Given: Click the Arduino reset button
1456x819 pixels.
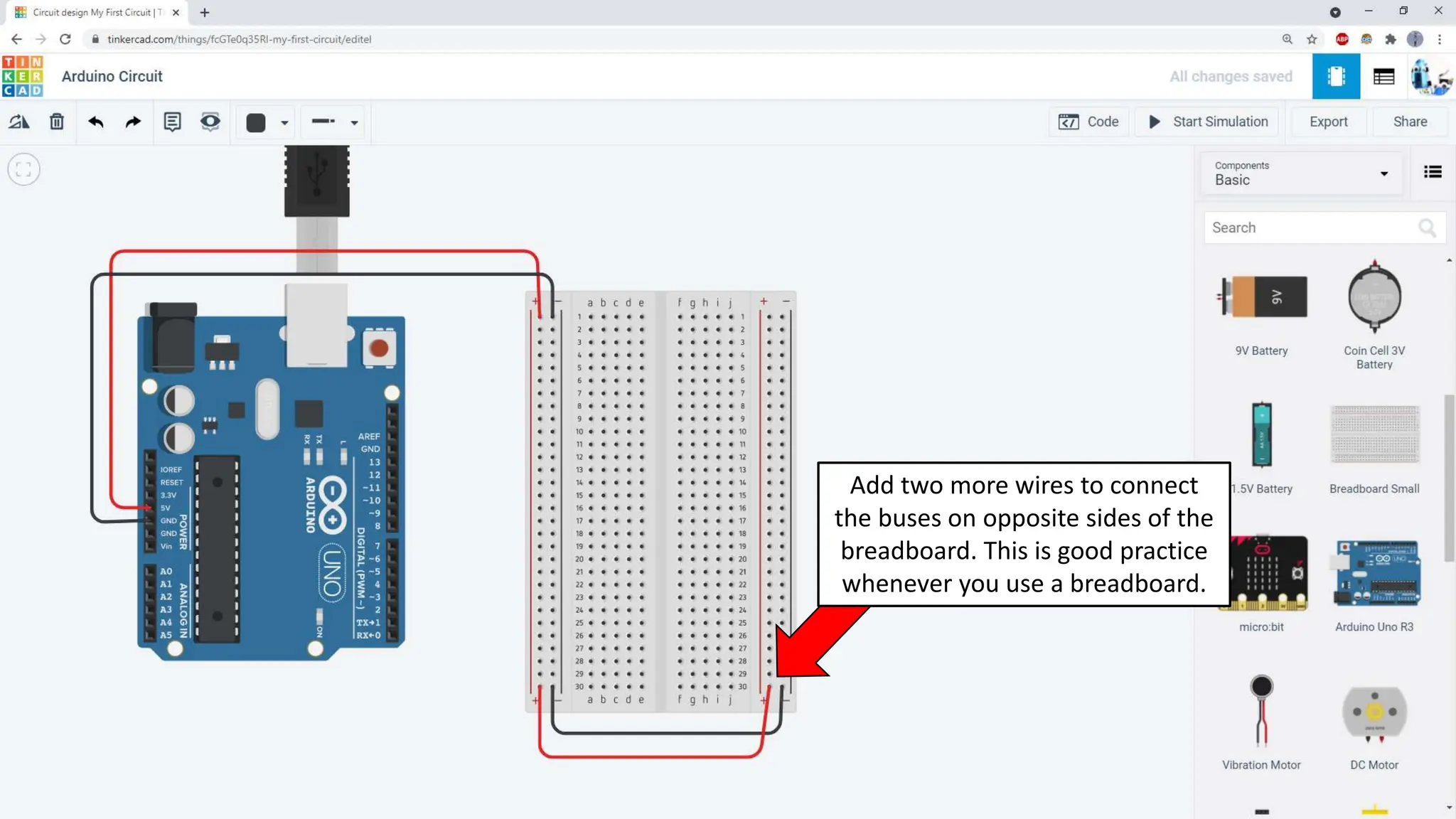Looking at the screenshot, I should click(x=379, y=348).
